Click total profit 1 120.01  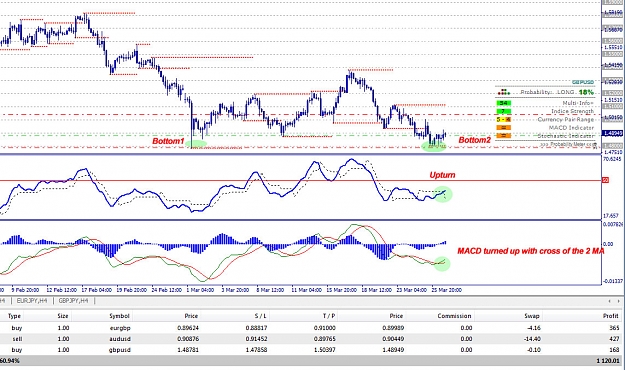coord(608,360)
